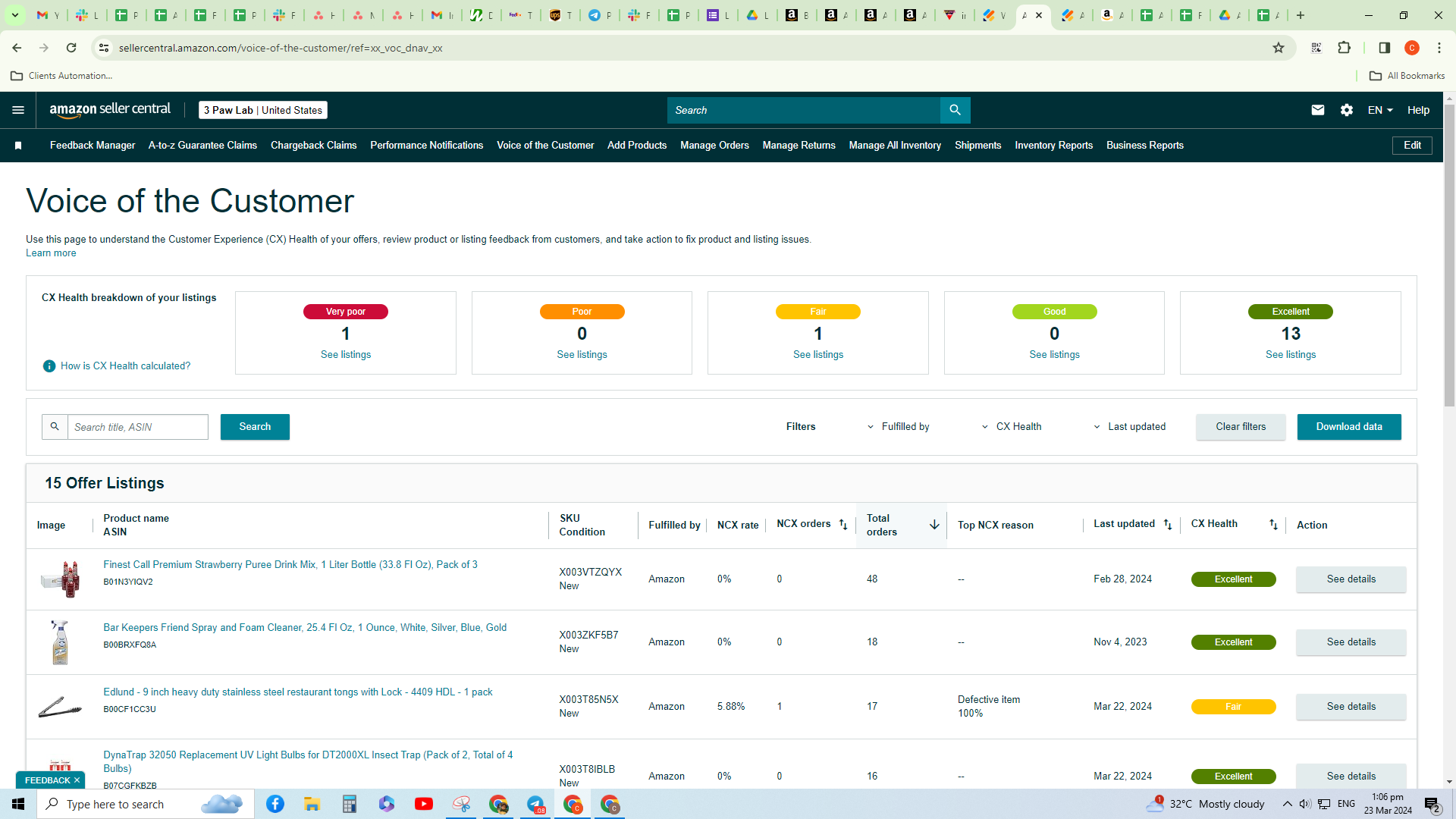Expand the Last updated filter dropdown

click(1129, 427)
